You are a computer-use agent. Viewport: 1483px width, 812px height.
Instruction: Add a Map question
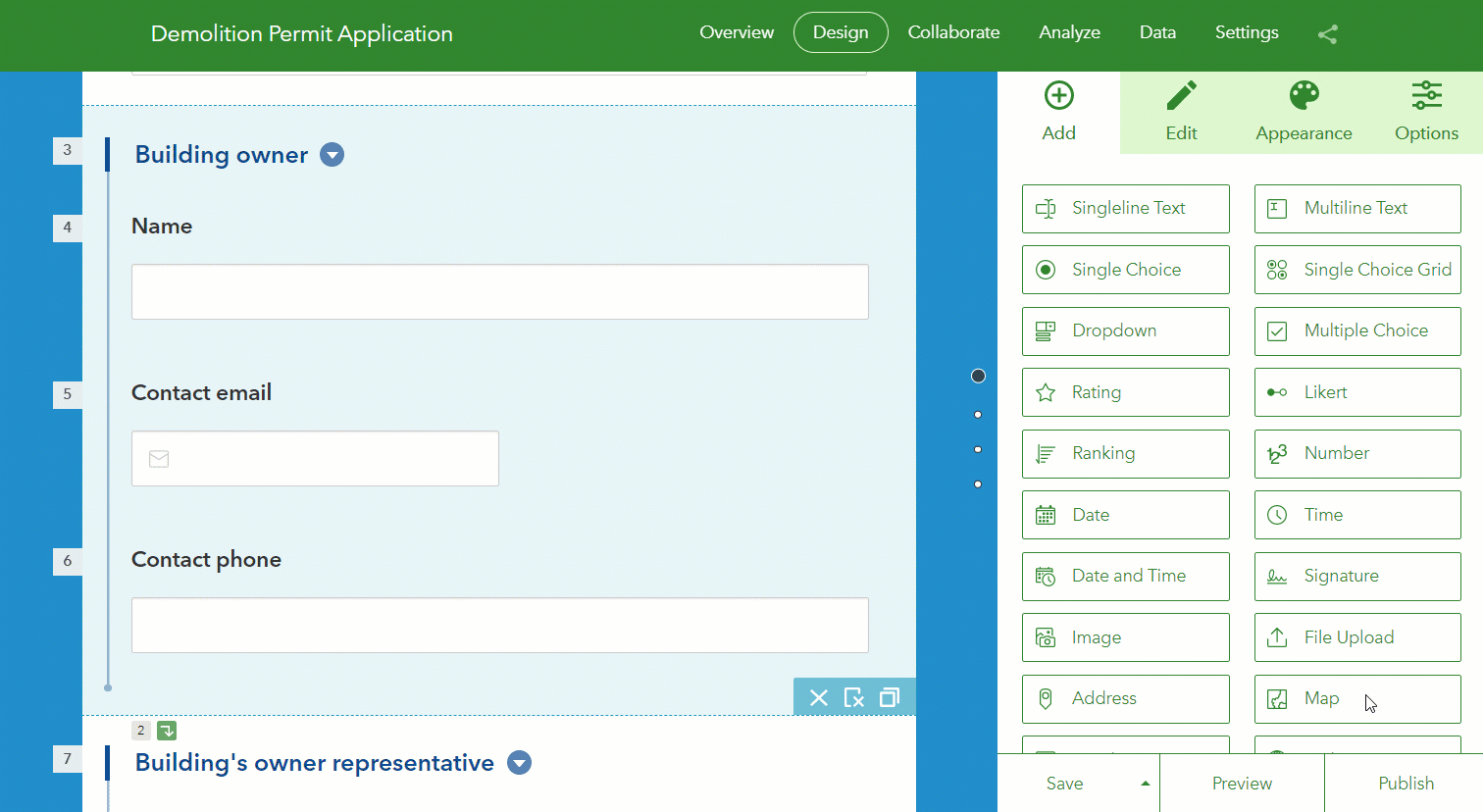tap(1357, 699)
